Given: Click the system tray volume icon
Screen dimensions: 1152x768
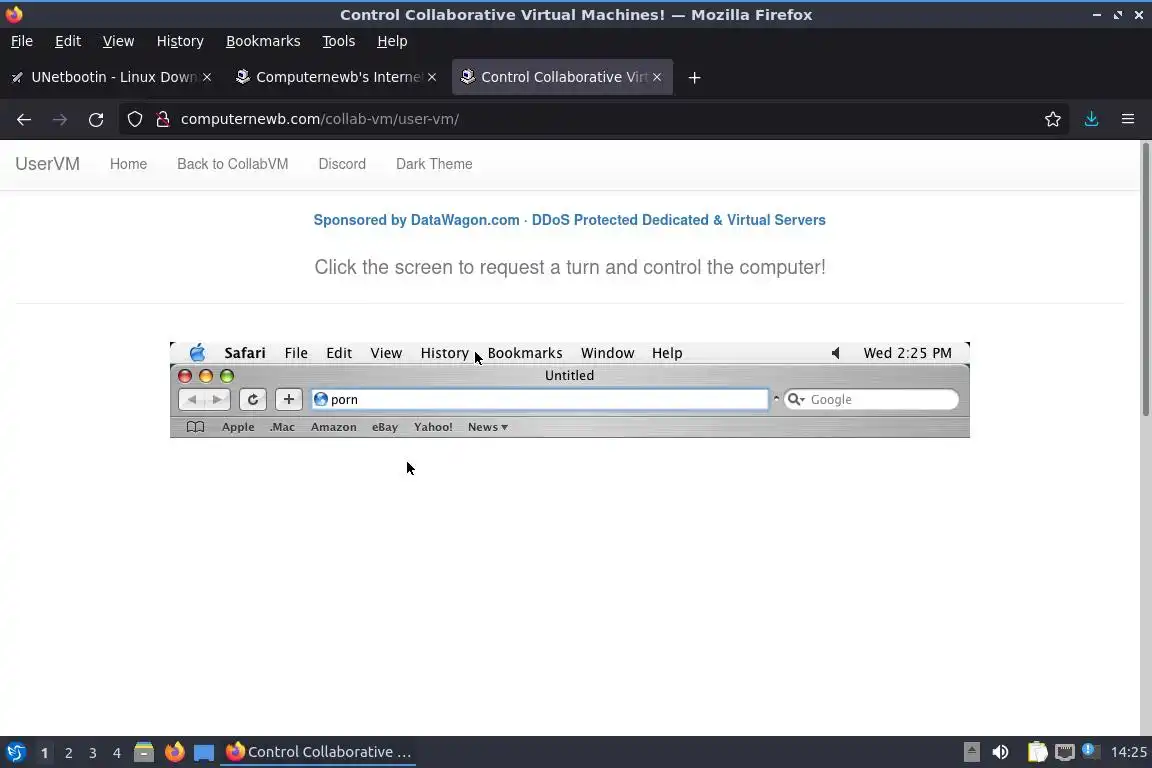Looking at the screenshot, I should (1000, 752).
